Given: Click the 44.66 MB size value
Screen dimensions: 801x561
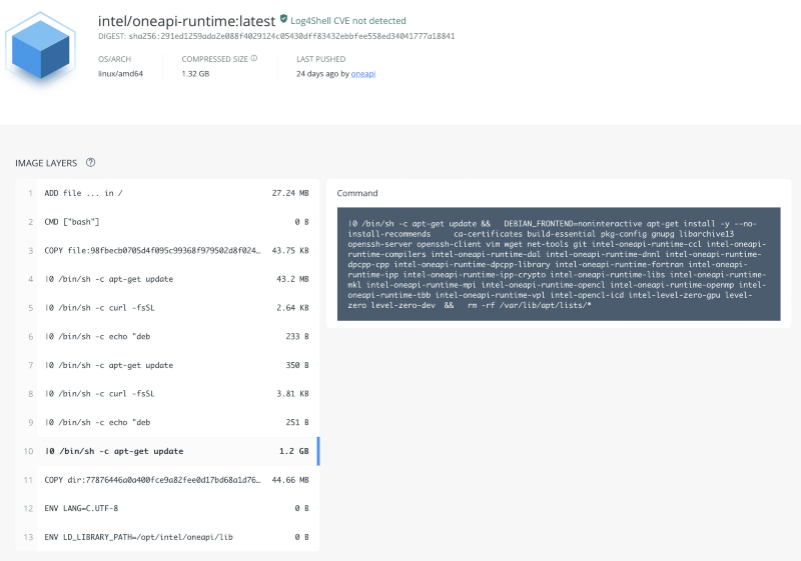Looking at the screenshot, I should [x=290, y=480].
